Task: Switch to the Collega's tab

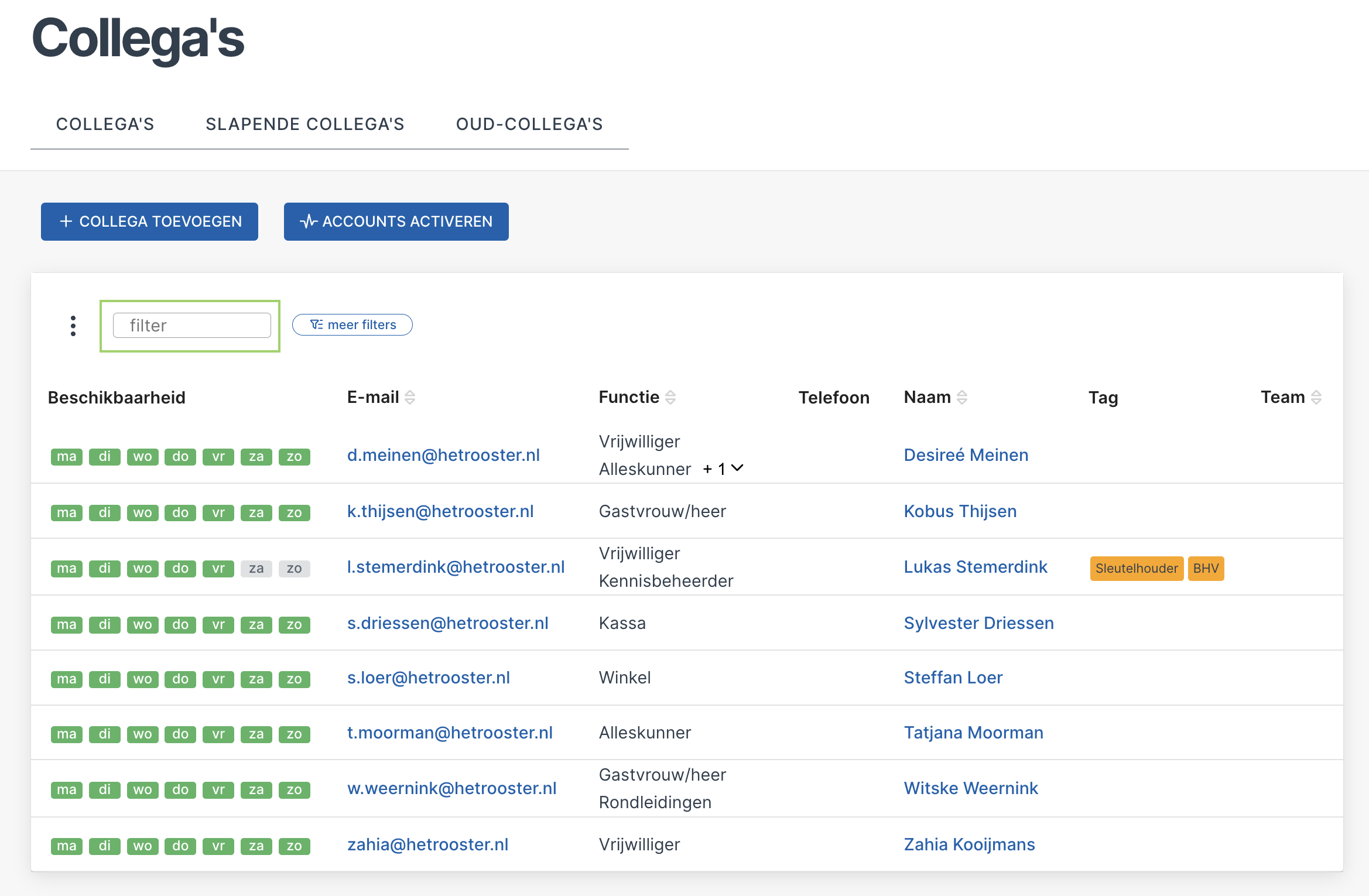Action: coord(105,124)
